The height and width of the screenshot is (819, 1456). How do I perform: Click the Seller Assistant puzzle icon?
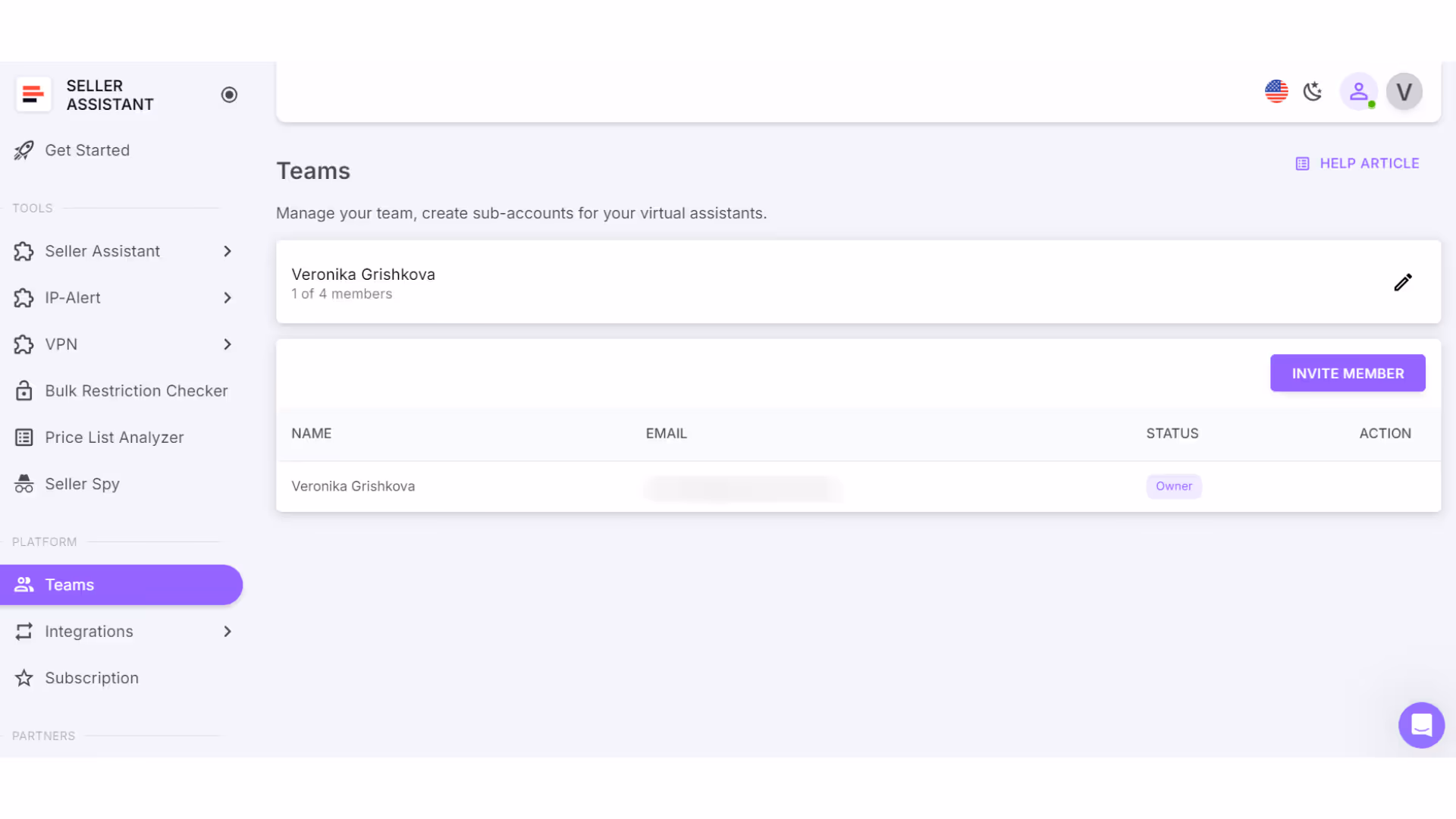click(x=24, y=251)
